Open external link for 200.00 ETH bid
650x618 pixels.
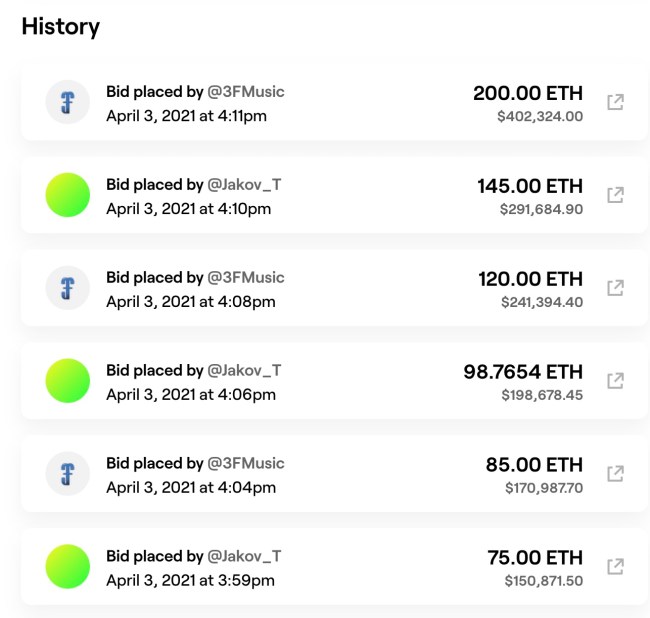616,102
